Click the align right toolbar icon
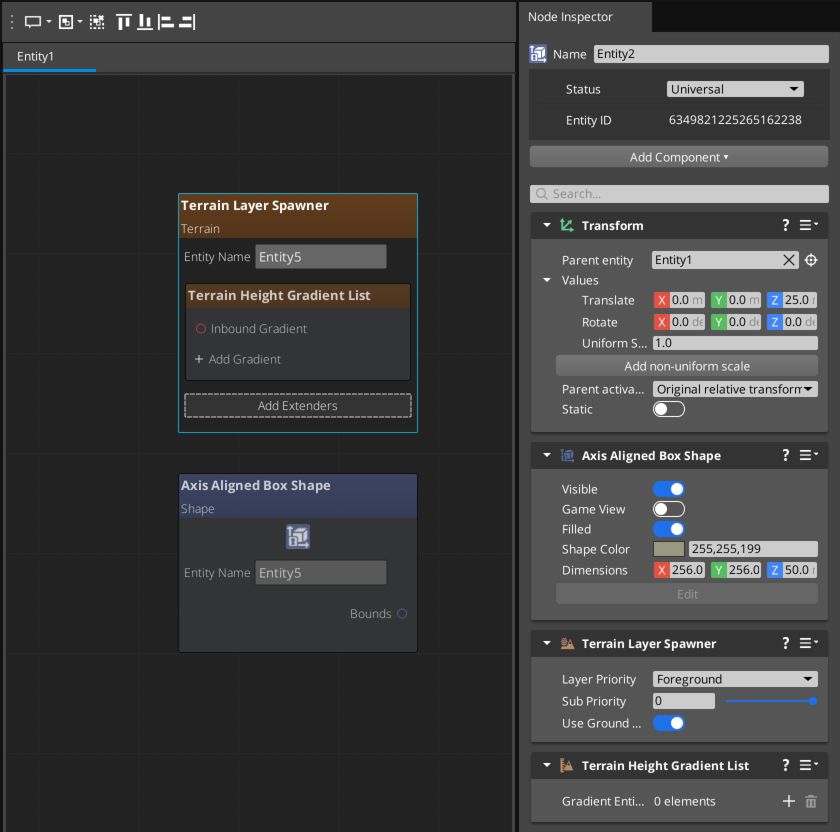This screenshot has width=840, height=832. (187, 21)
